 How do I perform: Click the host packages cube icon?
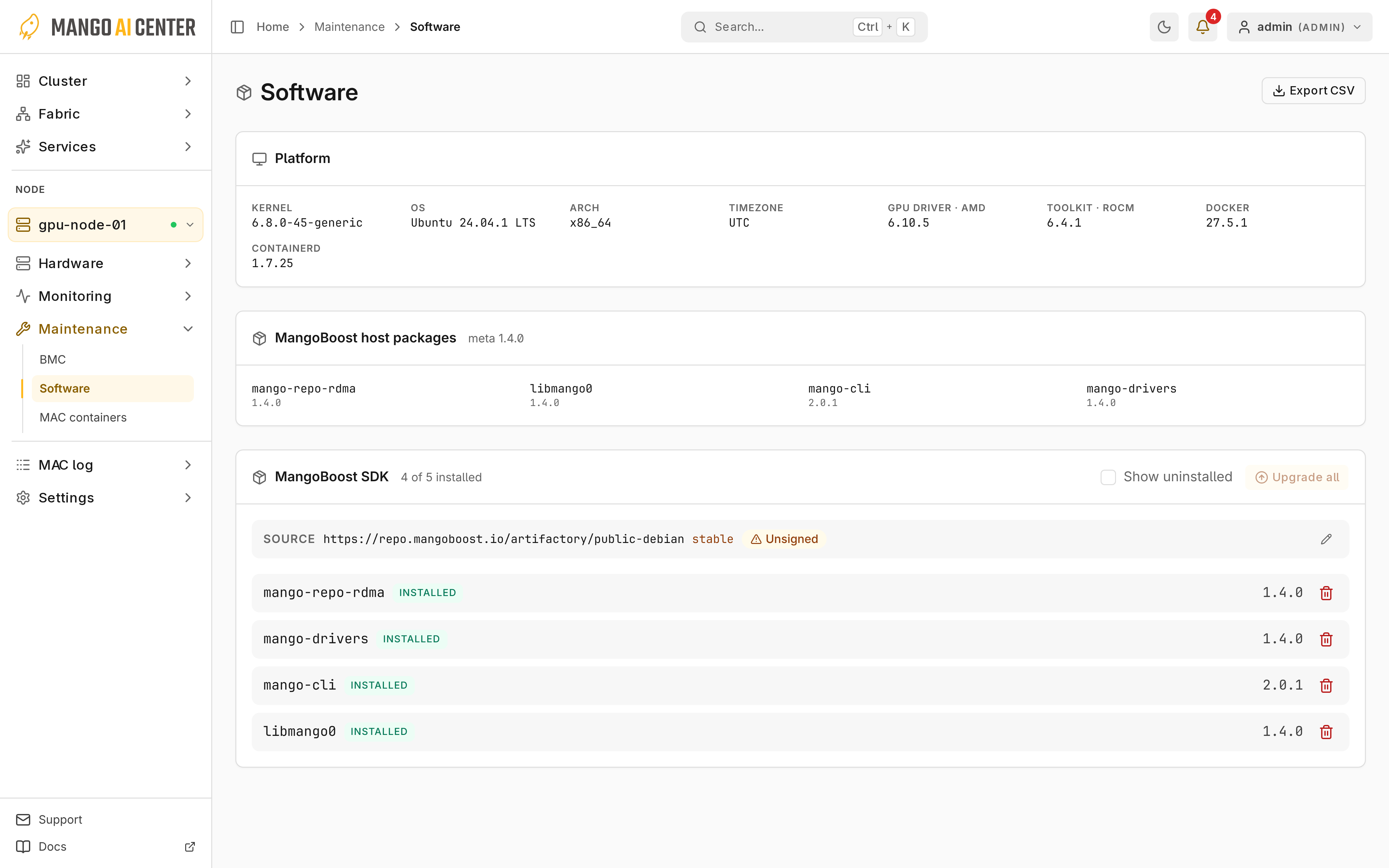point(259,338)
